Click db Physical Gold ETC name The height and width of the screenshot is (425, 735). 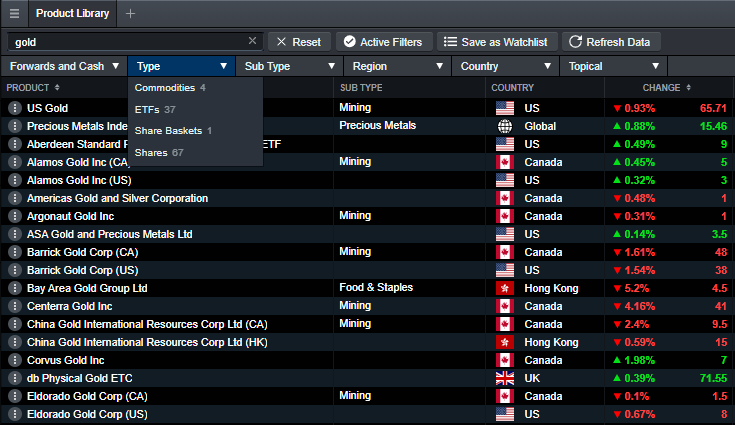click(80, 378)
